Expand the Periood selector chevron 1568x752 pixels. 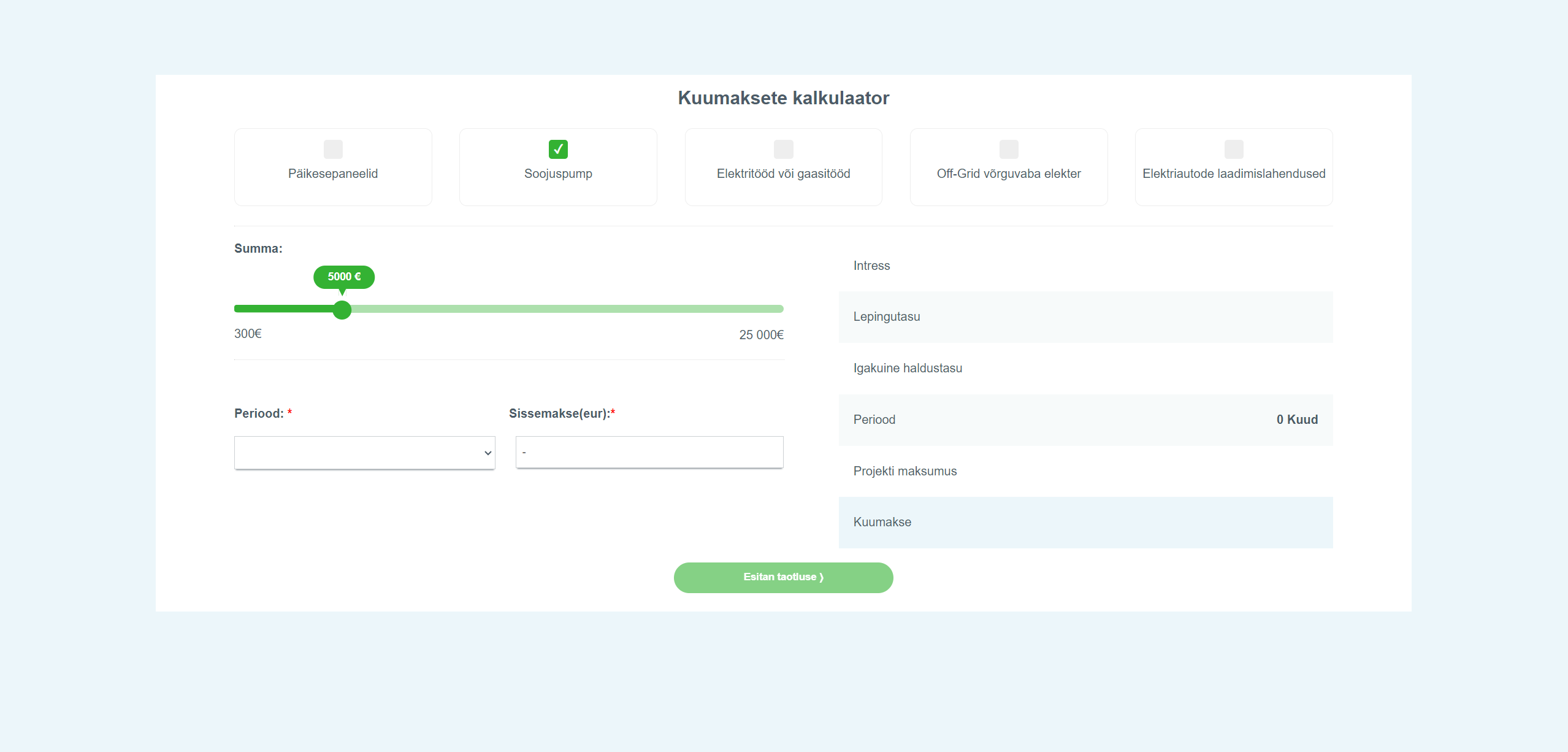[487, 453]
